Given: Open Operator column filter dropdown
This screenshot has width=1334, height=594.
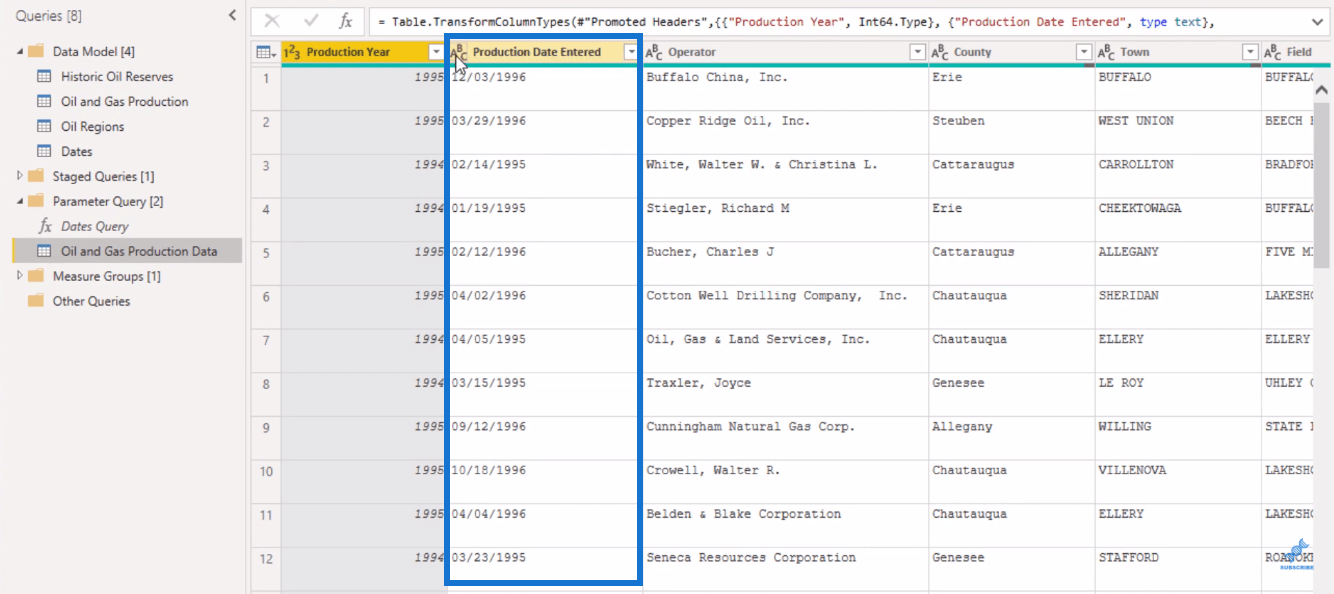Looking at the screenshot, I should (917, 52).
